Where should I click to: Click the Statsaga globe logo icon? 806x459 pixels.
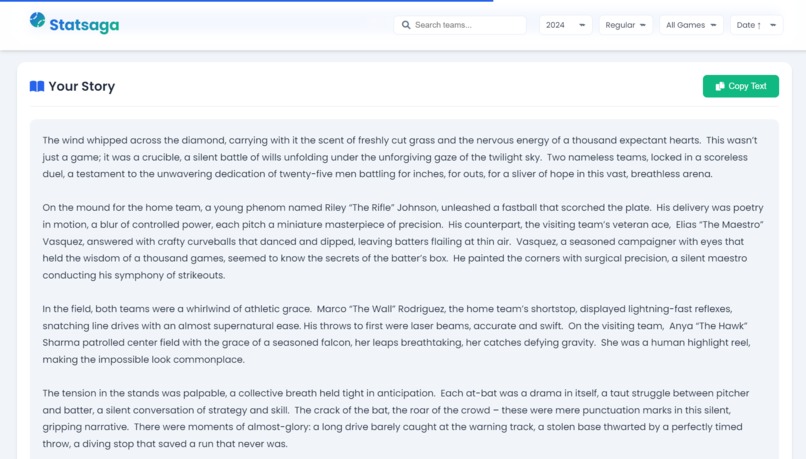37,20
